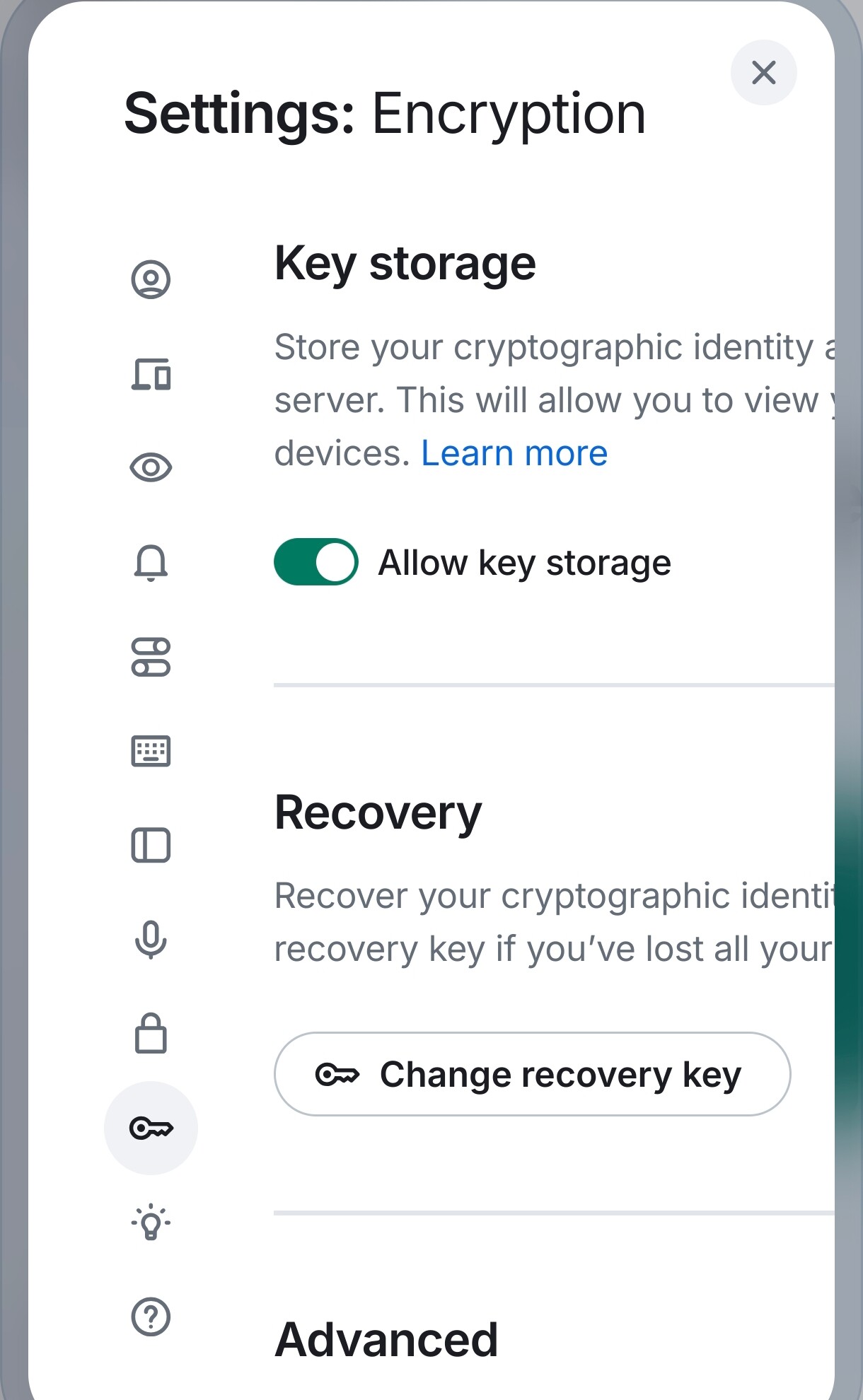863x1400 pixels.
Task: Select the Appearance eye icon tab
Action: coord(151,467)
